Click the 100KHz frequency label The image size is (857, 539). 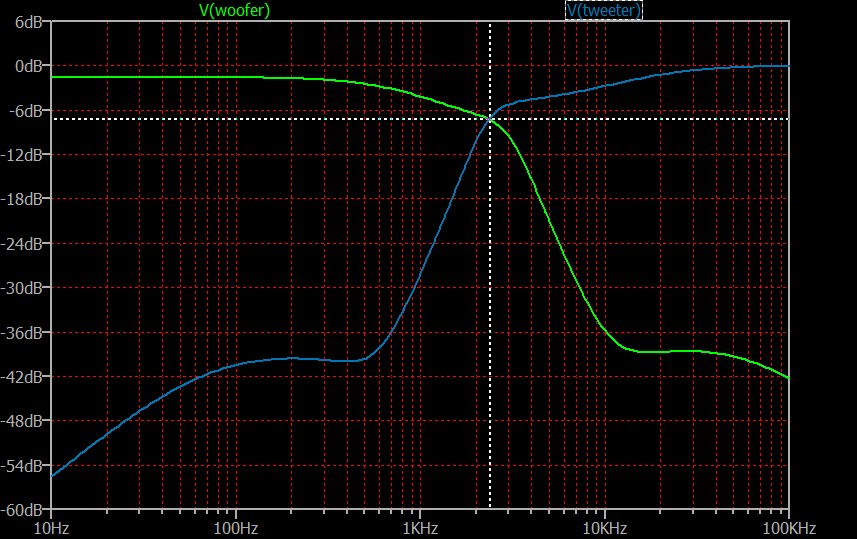click(x=789, y=529)
